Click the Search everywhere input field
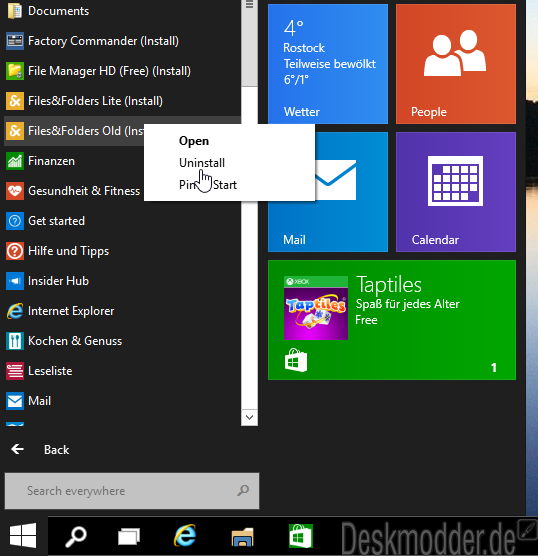Screen dimensions: 538x556 point(132,491)
